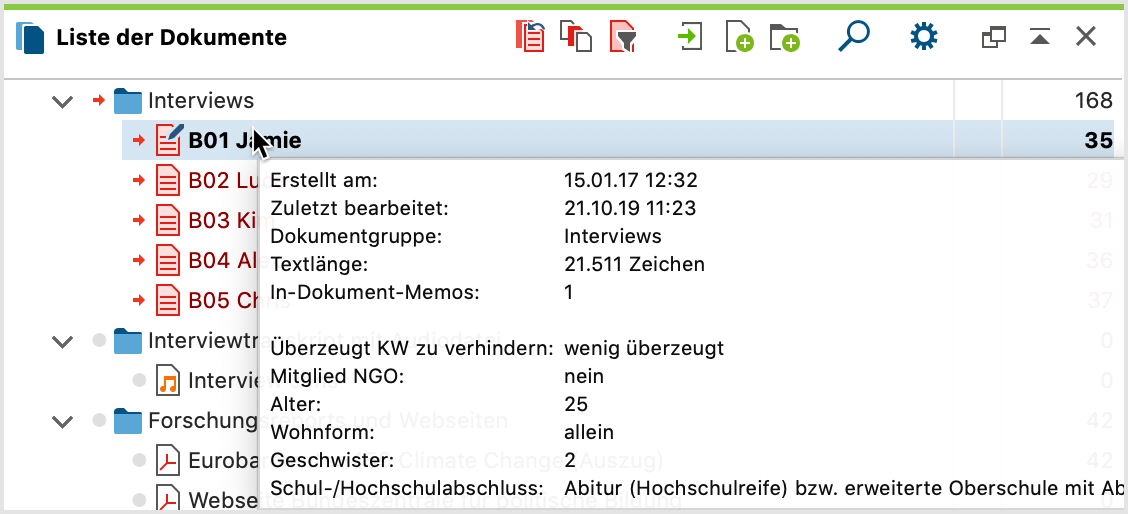Activate the audio Interview document grey dot

tap(140, 380)
